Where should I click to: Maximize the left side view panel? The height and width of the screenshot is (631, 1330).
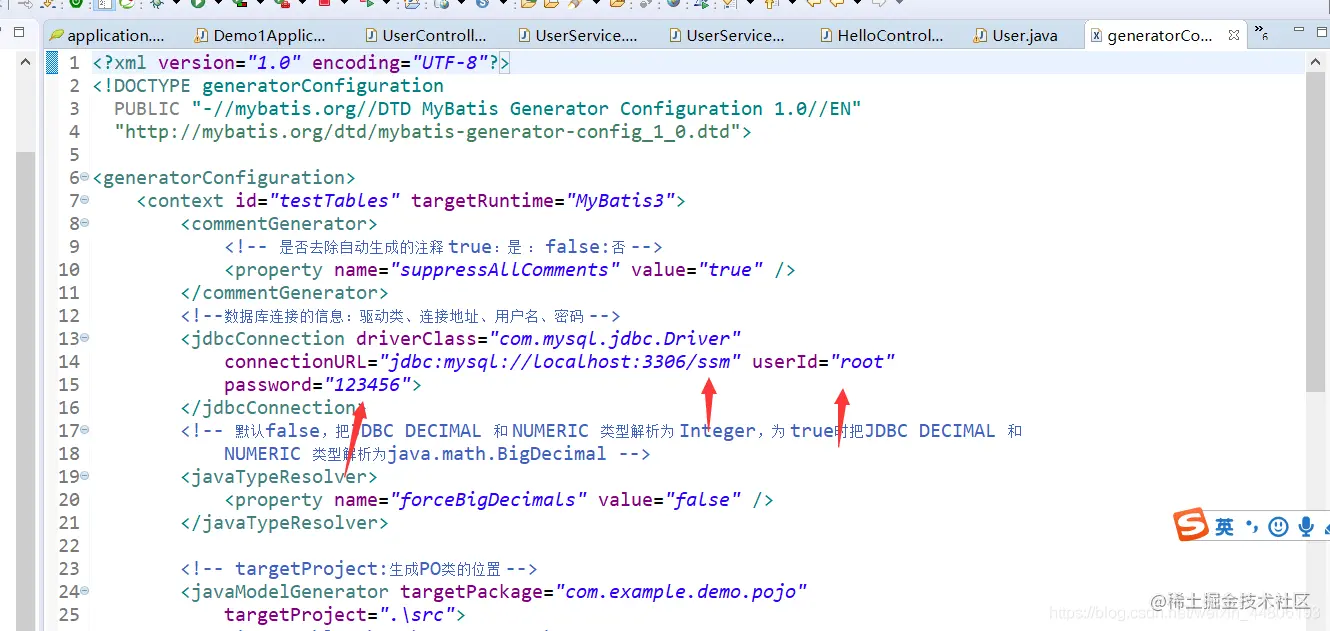pyautogui.click(x=18, y=32)
